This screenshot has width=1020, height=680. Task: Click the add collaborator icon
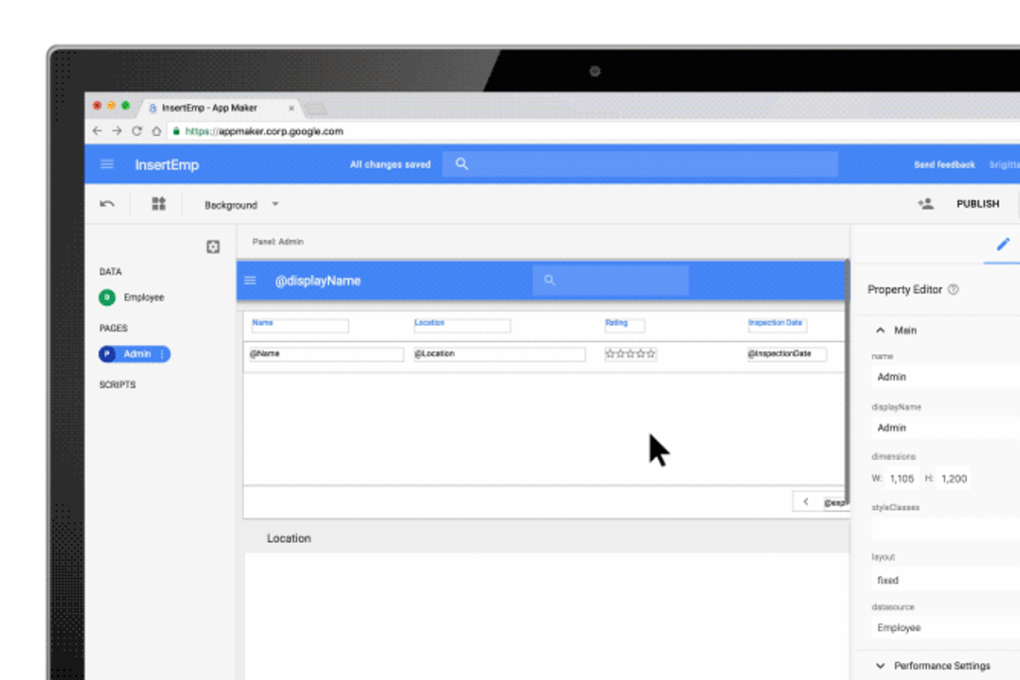click(x=926, y=204)
